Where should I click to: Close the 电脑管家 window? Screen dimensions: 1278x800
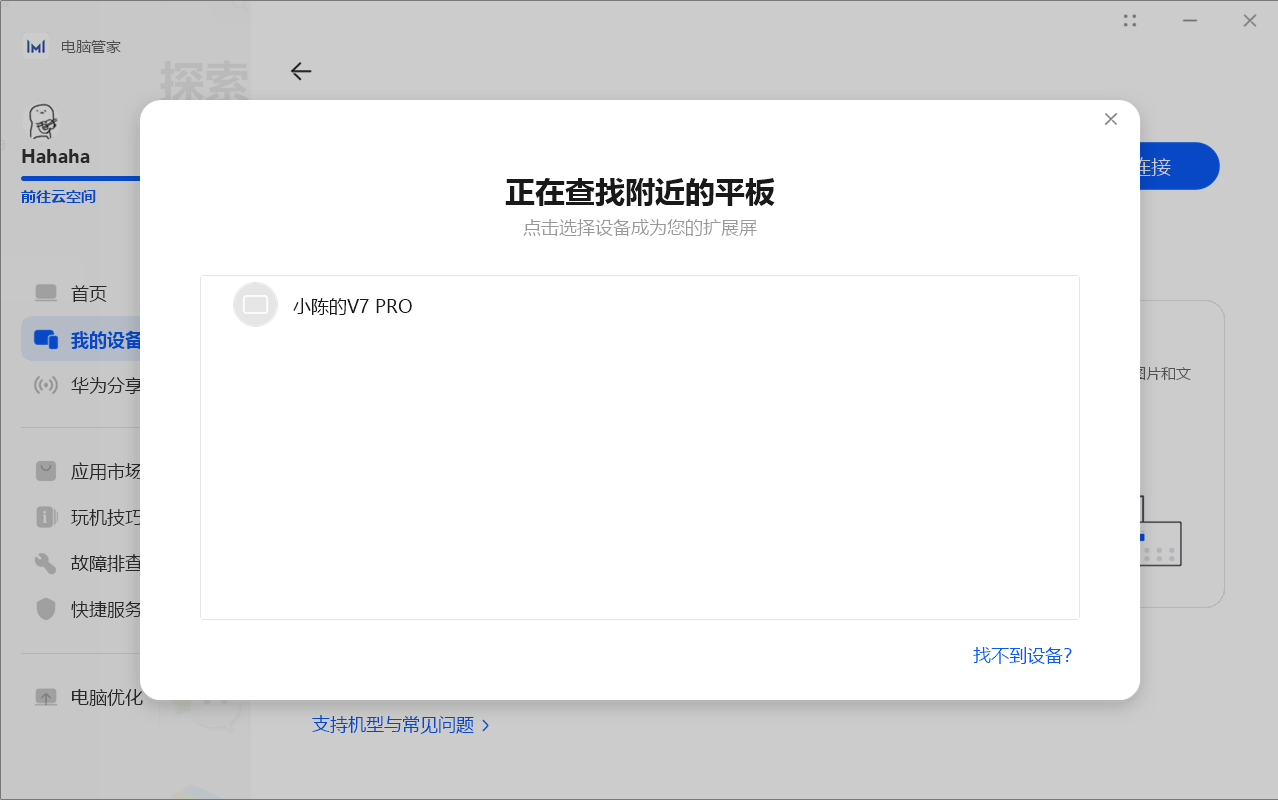pyautogui.click(x=1250, y=20)
